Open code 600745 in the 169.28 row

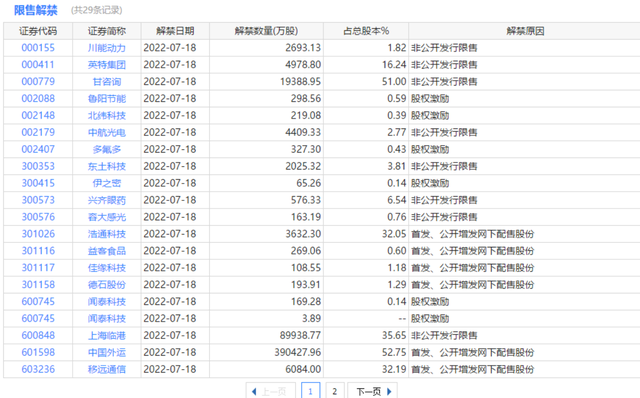click(x=38, y=302)
